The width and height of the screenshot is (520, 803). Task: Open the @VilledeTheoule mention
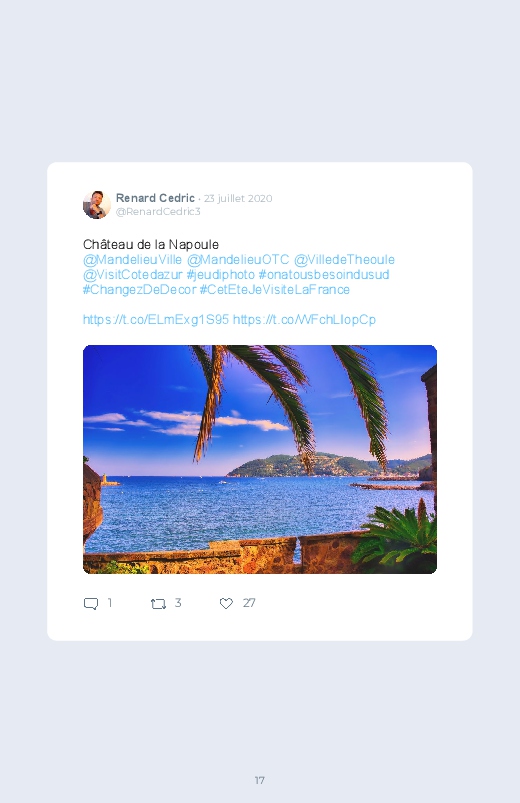(x=344, y=260)
